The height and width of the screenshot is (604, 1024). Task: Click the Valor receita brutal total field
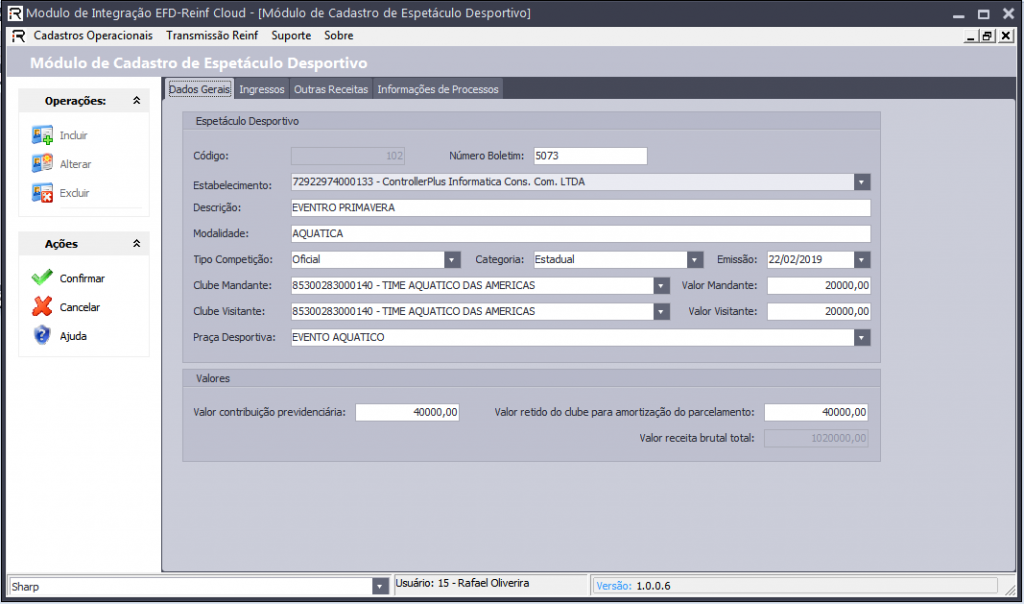(816, 438)
